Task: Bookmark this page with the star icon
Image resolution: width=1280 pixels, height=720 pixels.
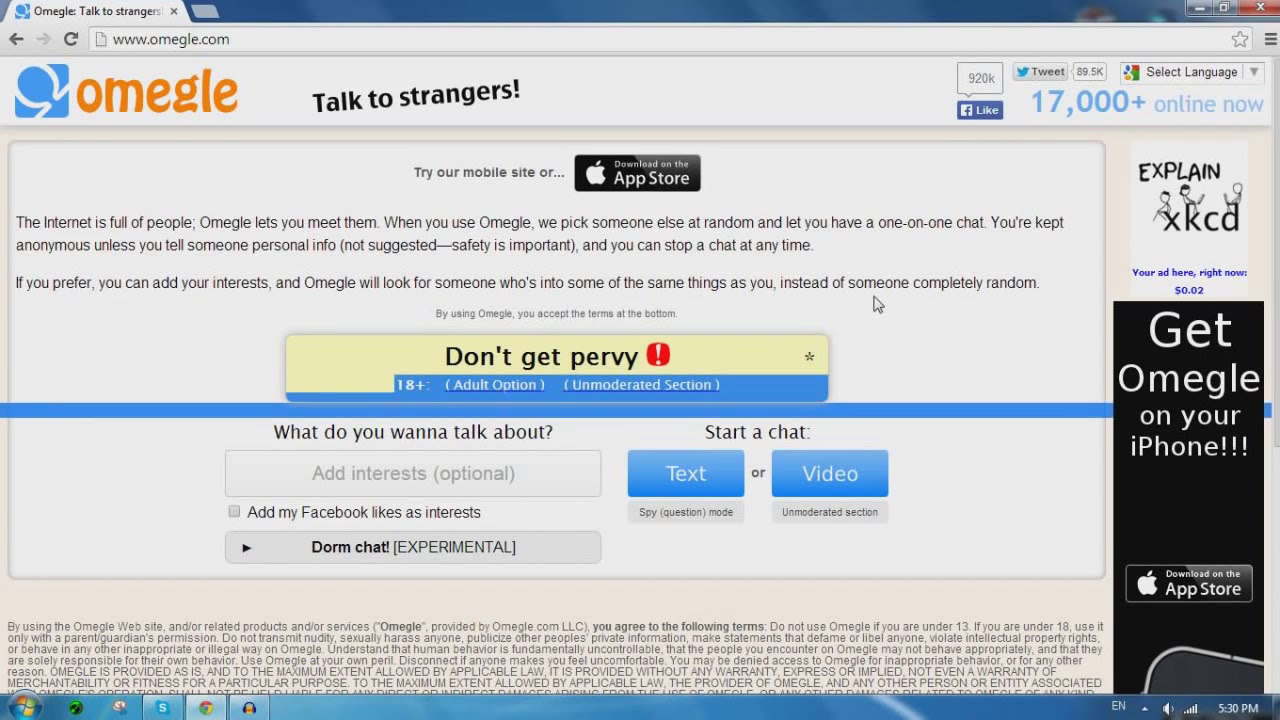Action: (x=1240, y=39)
